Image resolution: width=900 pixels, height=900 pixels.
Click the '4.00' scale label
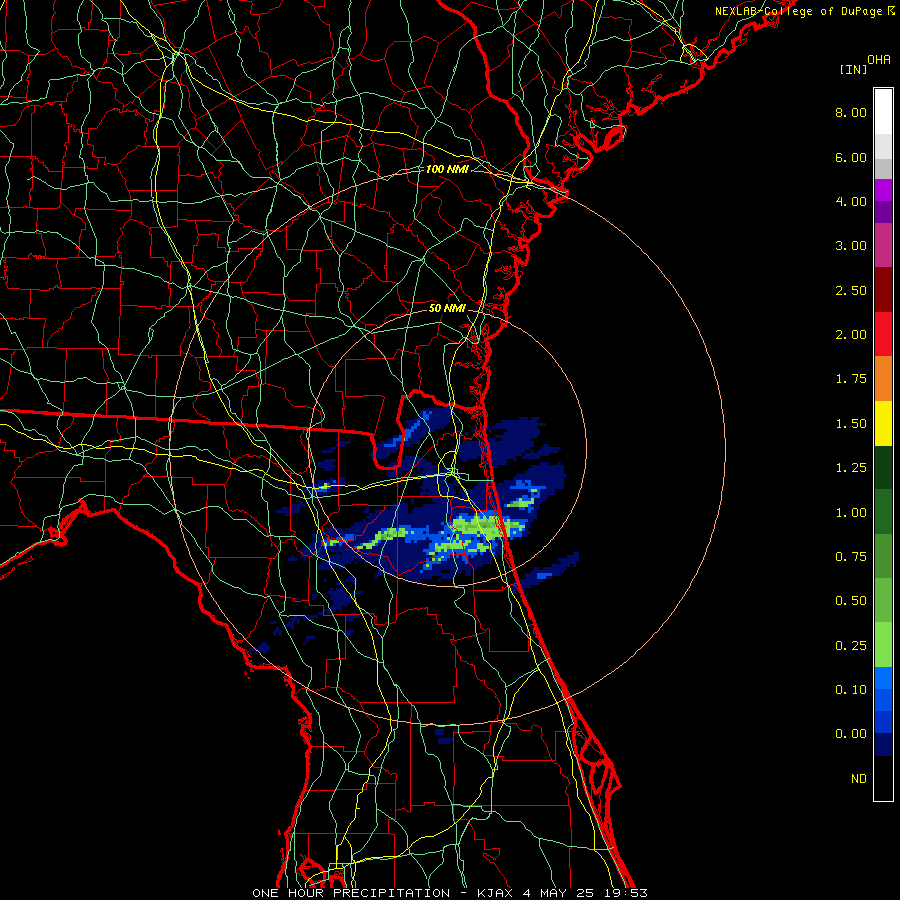pos(851,201)
